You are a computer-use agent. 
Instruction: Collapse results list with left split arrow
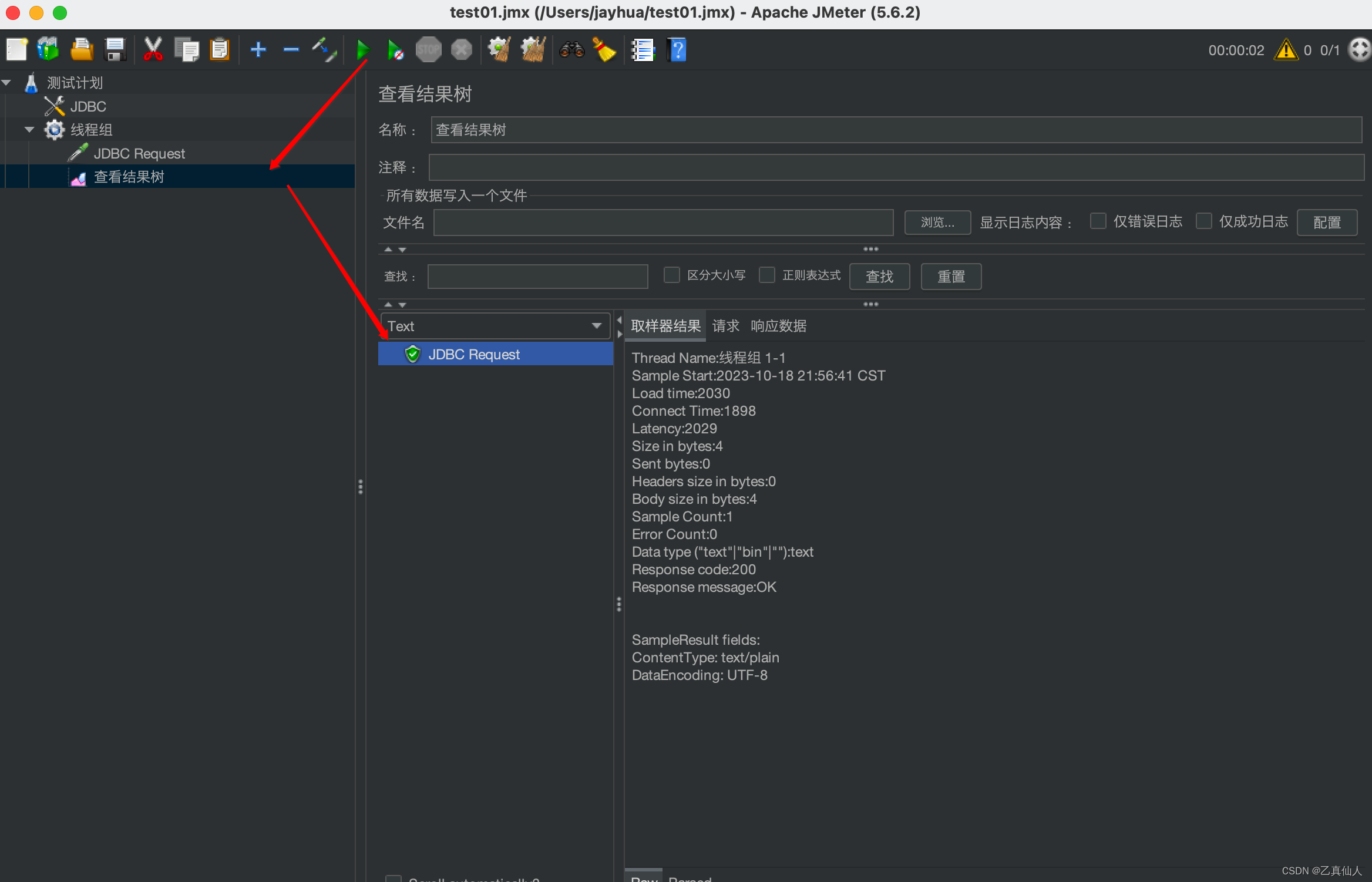(x=619, y=320)
